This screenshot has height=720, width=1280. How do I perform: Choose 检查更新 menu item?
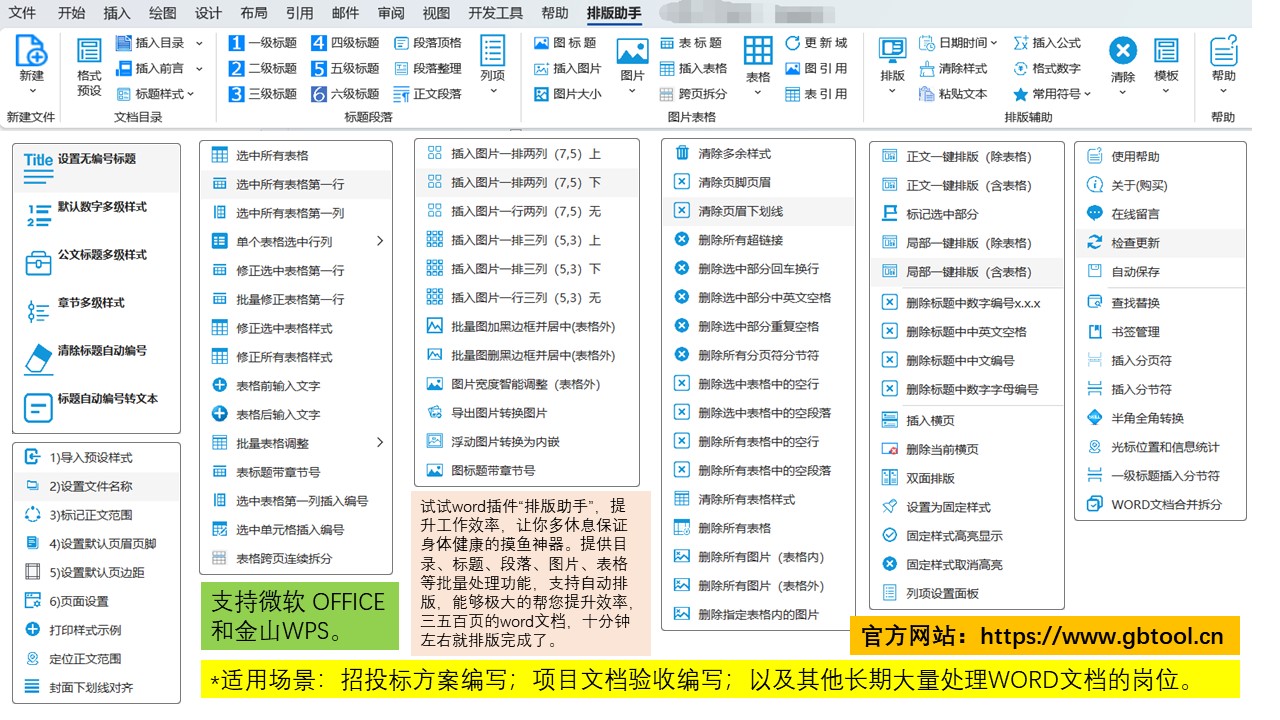coord(1161,243)
